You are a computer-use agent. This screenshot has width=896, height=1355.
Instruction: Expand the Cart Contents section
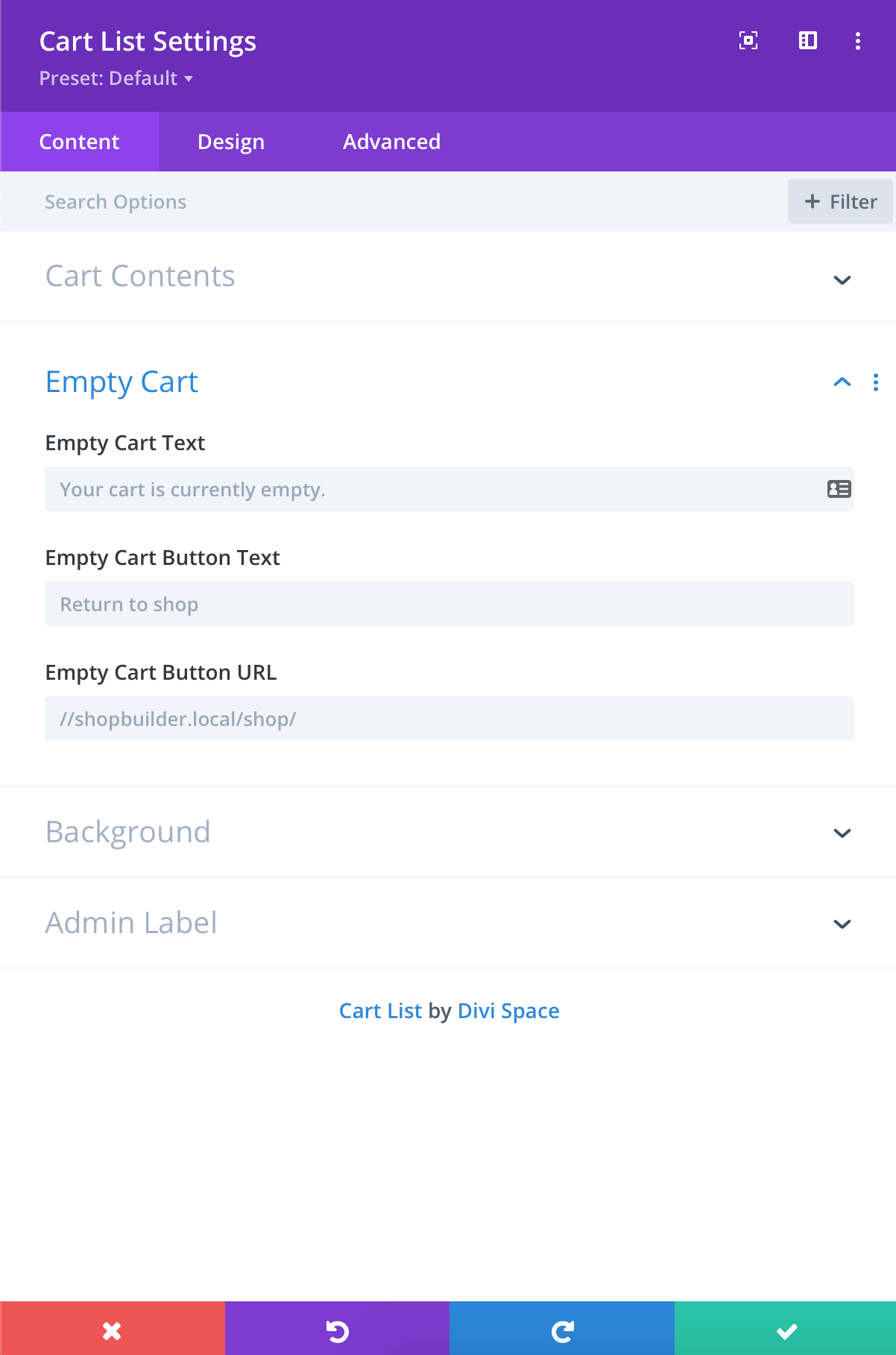coord(448,277)
